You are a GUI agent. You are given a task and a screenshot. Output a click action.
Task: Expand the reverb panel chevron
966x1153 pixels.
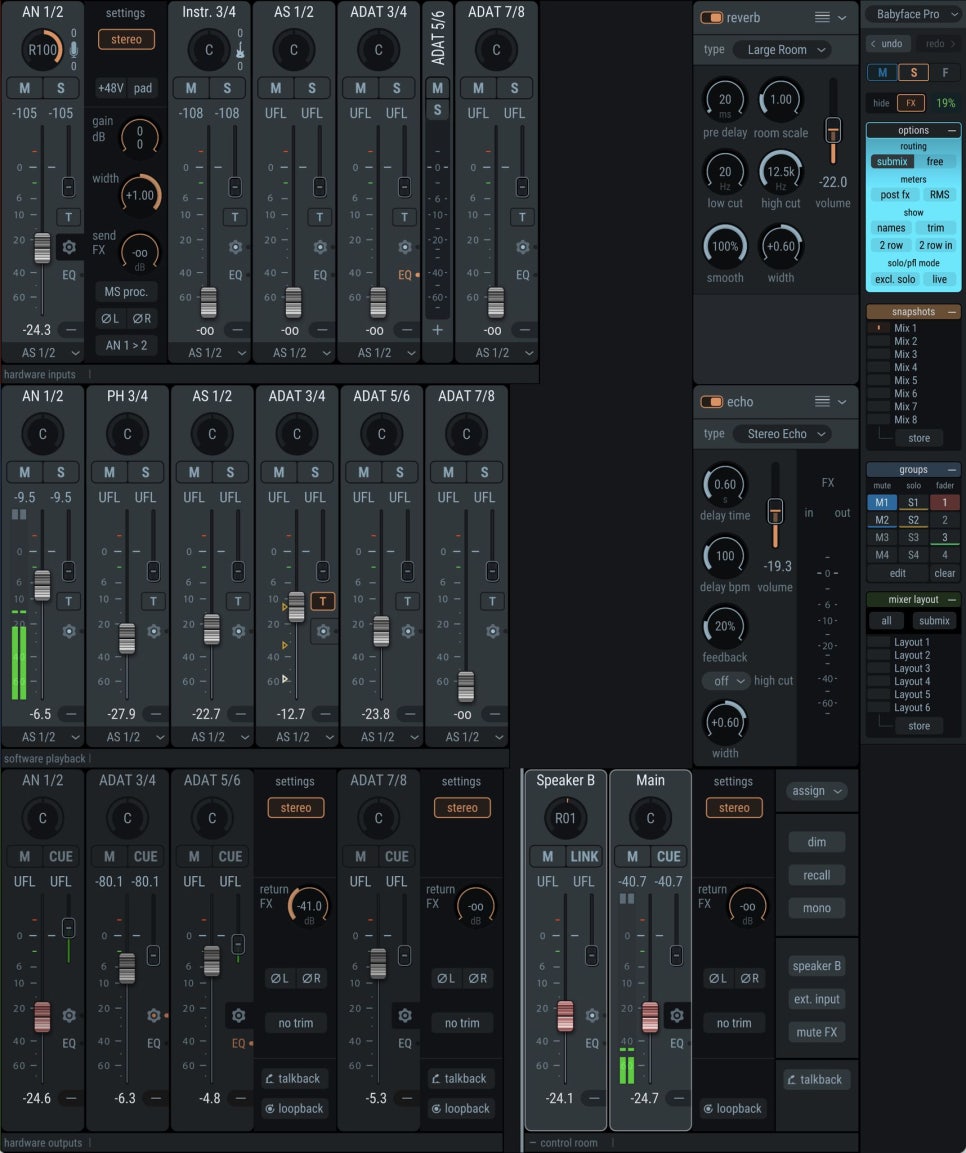[x=842, y=17]
